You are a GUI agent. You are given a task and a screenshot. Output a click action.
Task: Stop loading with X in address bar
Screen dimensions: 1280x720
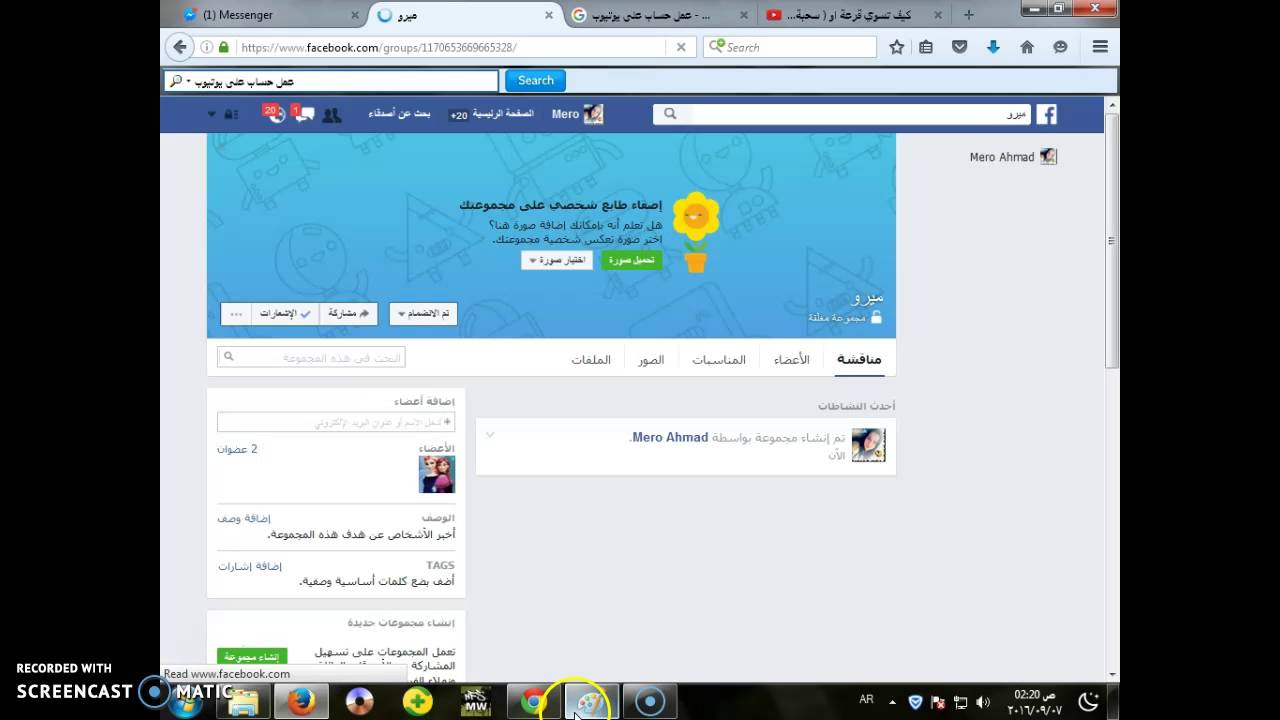681,47
